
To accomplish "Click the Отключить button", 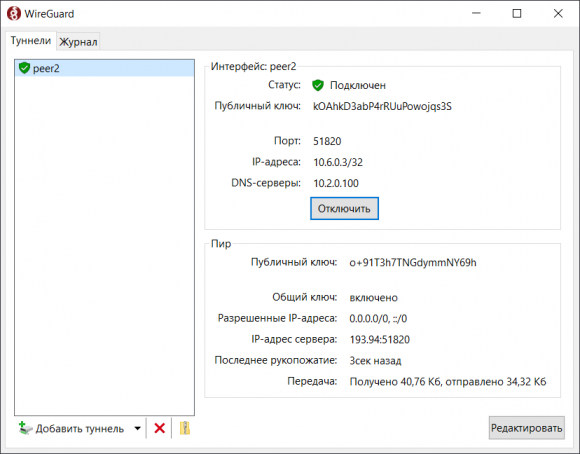I will (344, 209).
